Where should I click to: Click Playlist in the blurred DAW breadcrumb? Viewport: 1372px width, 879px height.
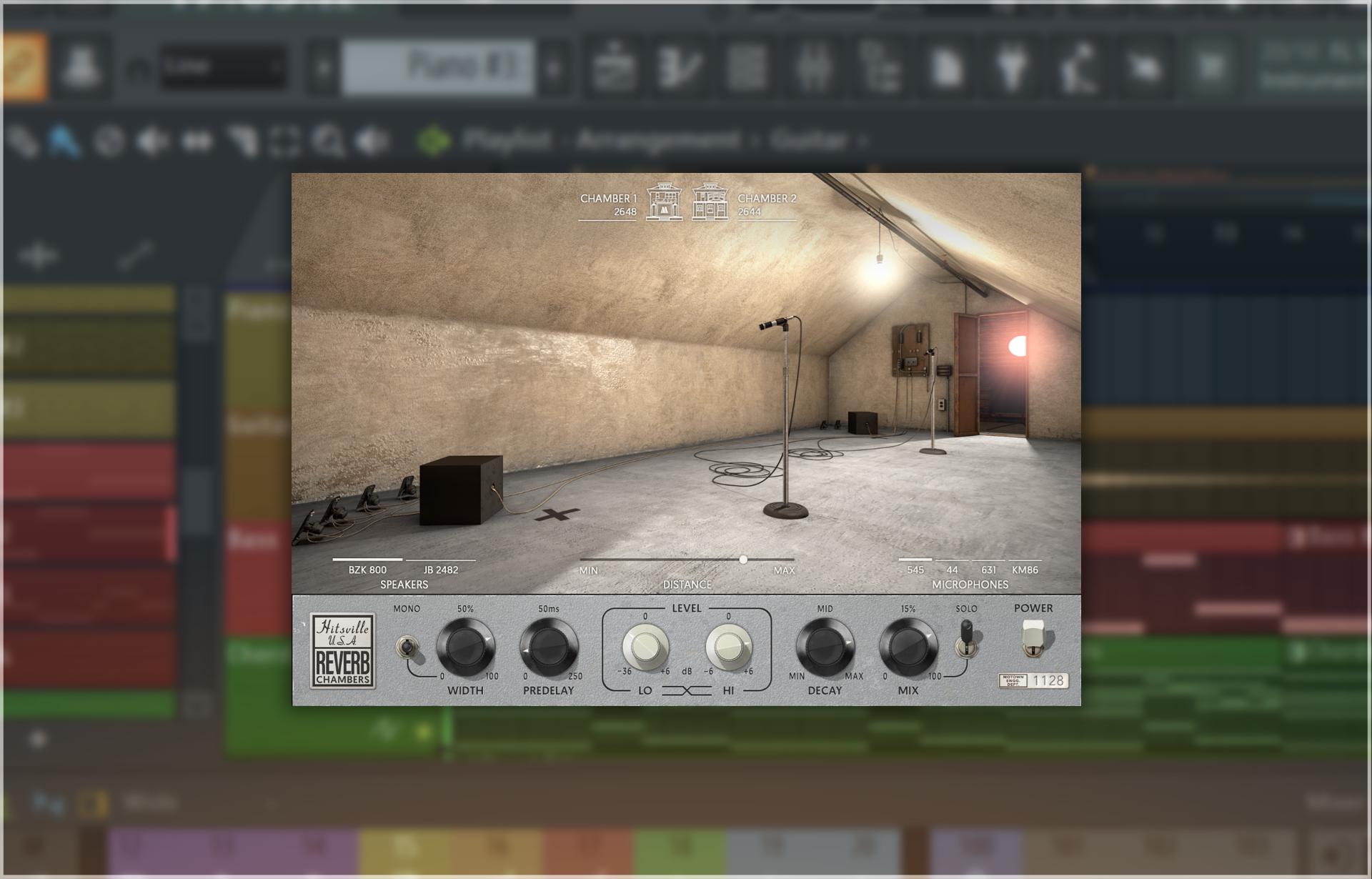point(508,140)
